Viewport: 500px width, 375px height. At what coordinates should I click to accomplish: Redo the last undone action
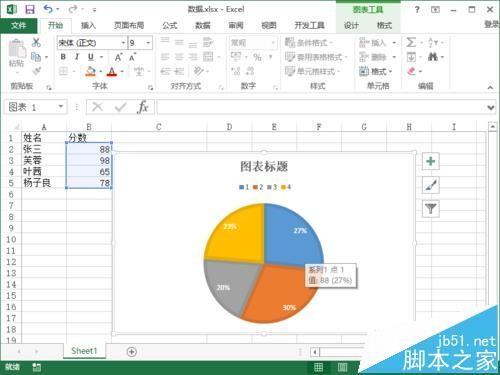(72, 9)
